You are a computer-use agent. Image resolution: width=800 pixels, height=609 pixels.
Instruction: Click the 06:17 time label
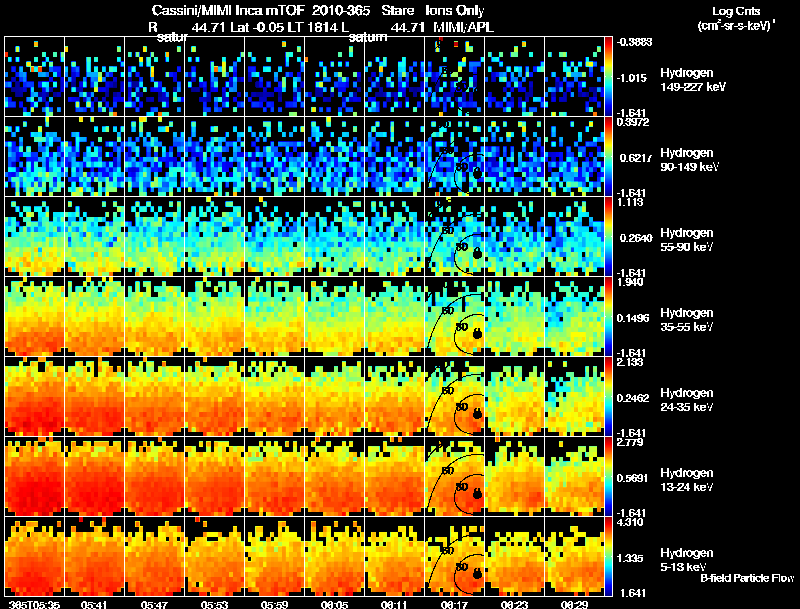point(454,604)
